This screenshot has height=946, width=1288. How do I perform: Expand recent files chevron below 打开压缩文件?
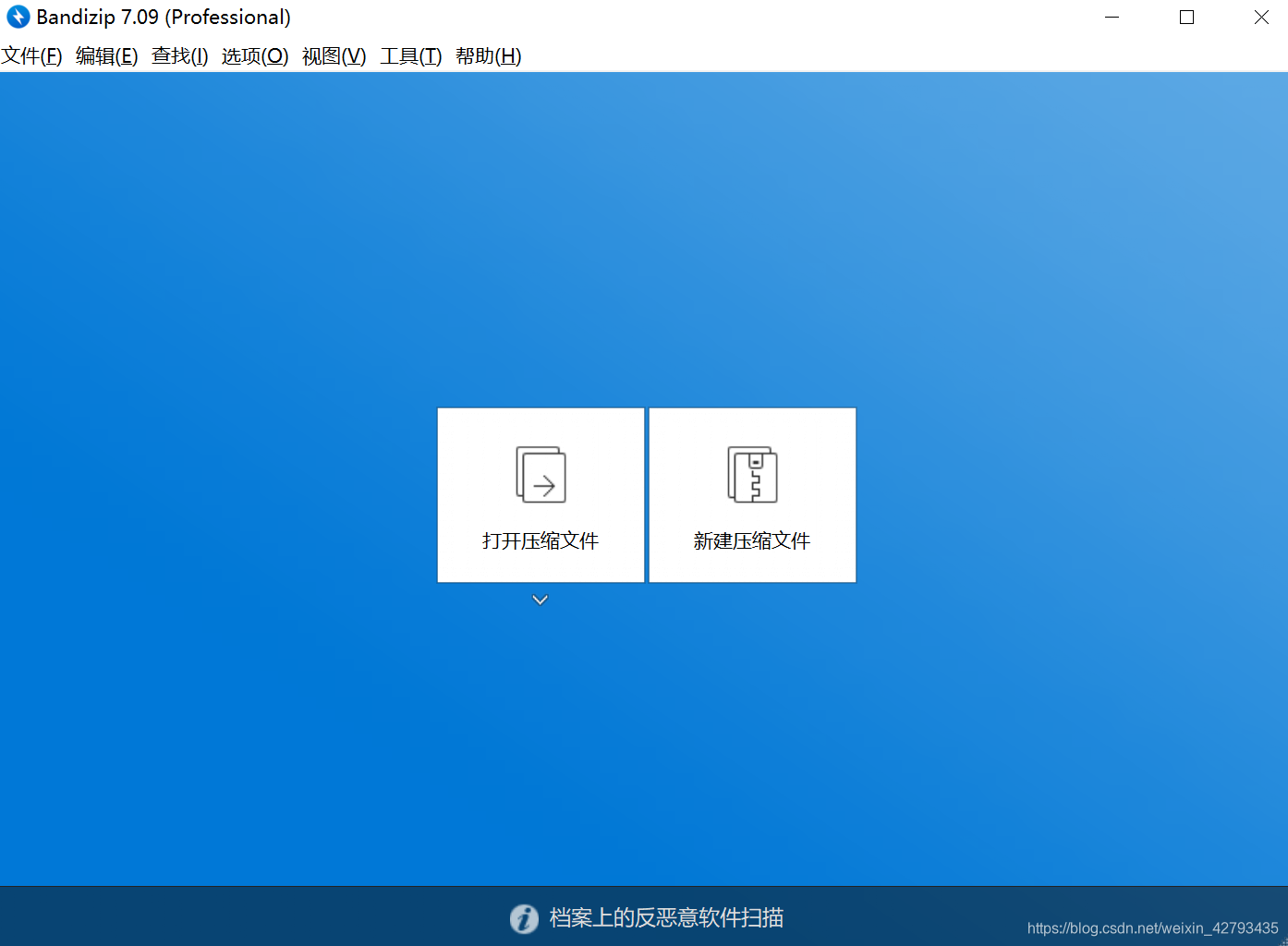pos(541,600)
